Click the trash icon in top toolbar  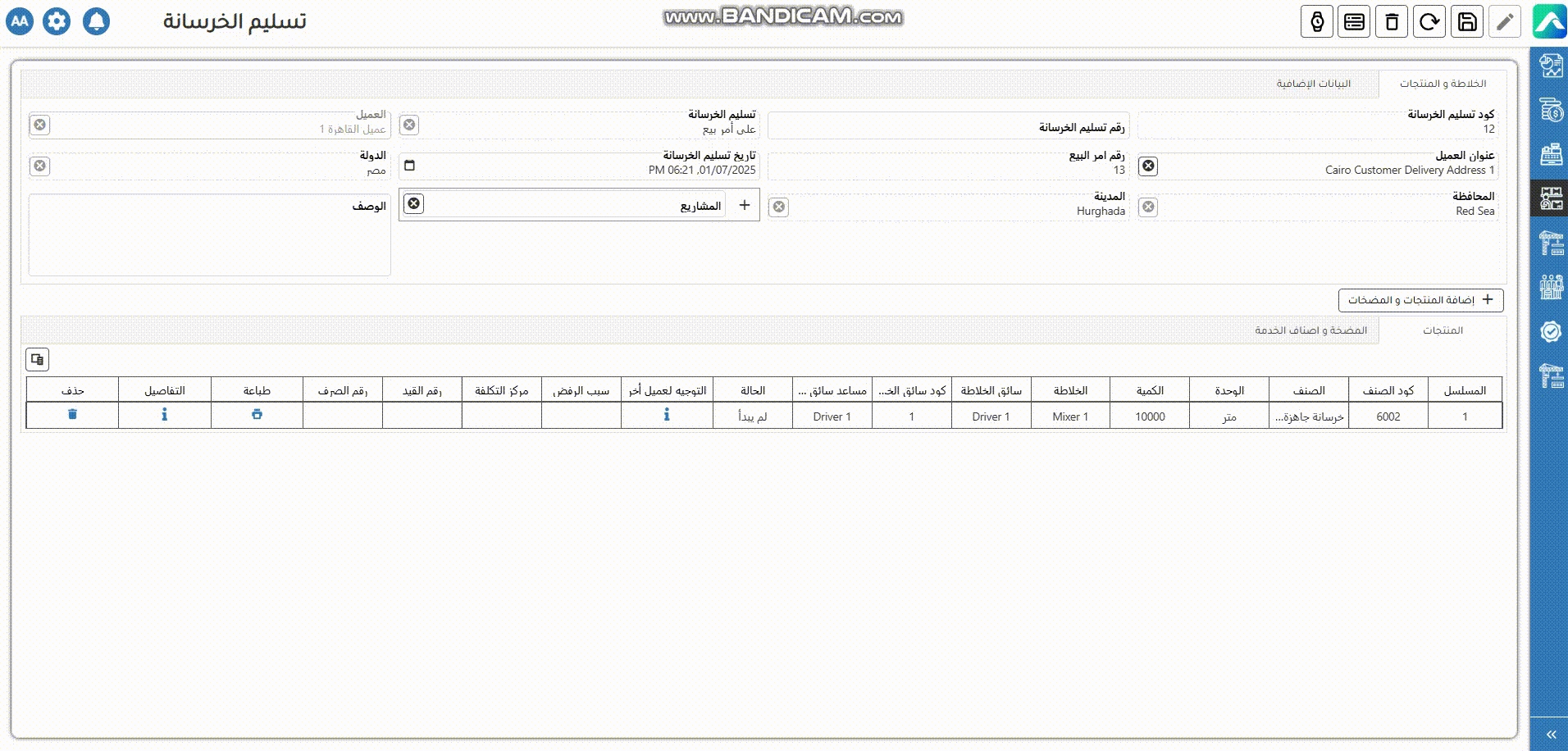tap(1392, 22)
